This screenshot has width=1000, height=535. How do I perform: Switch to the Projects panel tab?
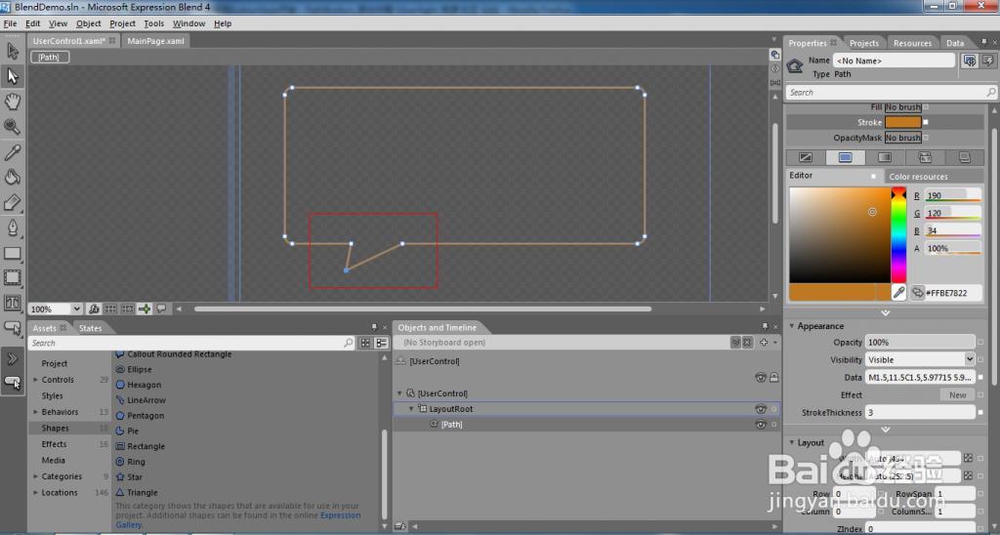[864, 43]
